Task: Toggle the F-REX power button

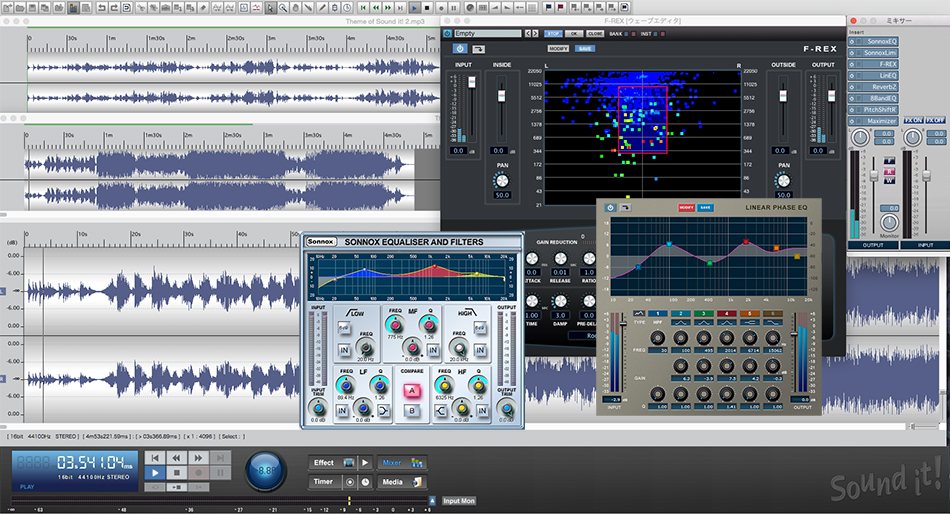Action: (460, 47)
